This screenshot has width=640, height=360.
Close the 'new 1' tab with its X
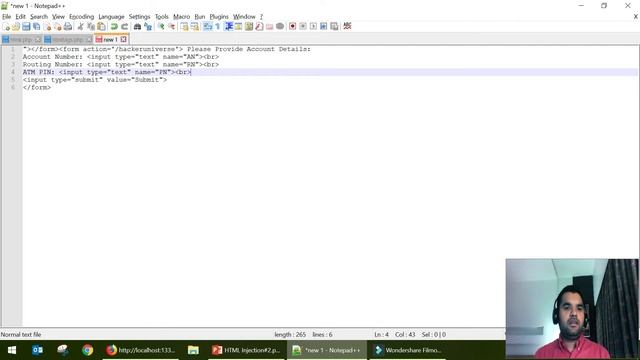pyautogui.click(x=124, y=39)
